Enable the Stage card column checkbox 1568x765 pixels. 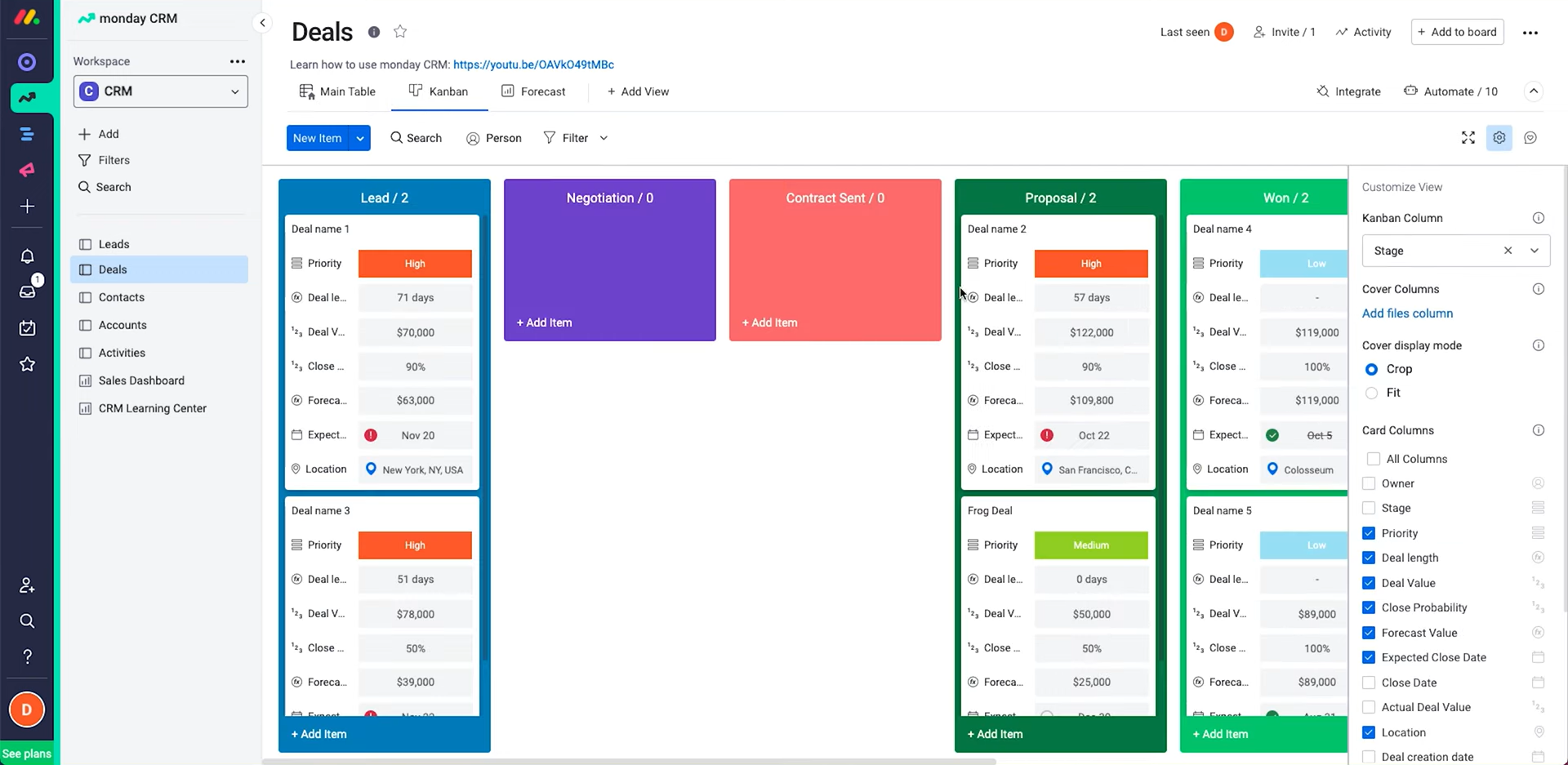(1369, 508)
